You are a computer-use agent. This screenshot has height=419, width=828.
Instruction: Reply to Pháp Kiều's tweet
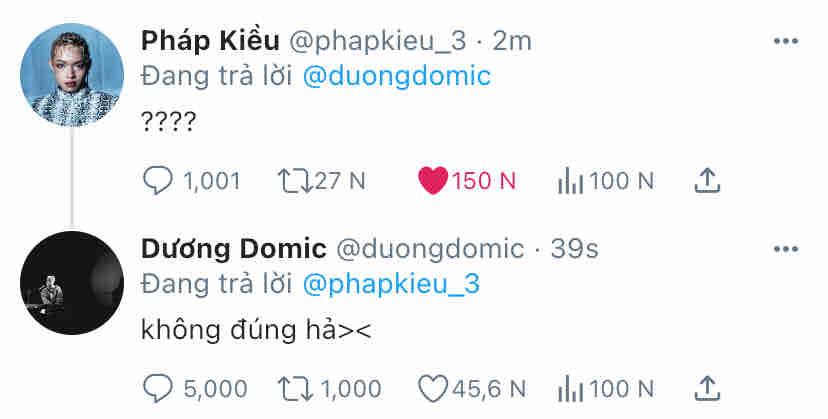[x=160, y=181]
